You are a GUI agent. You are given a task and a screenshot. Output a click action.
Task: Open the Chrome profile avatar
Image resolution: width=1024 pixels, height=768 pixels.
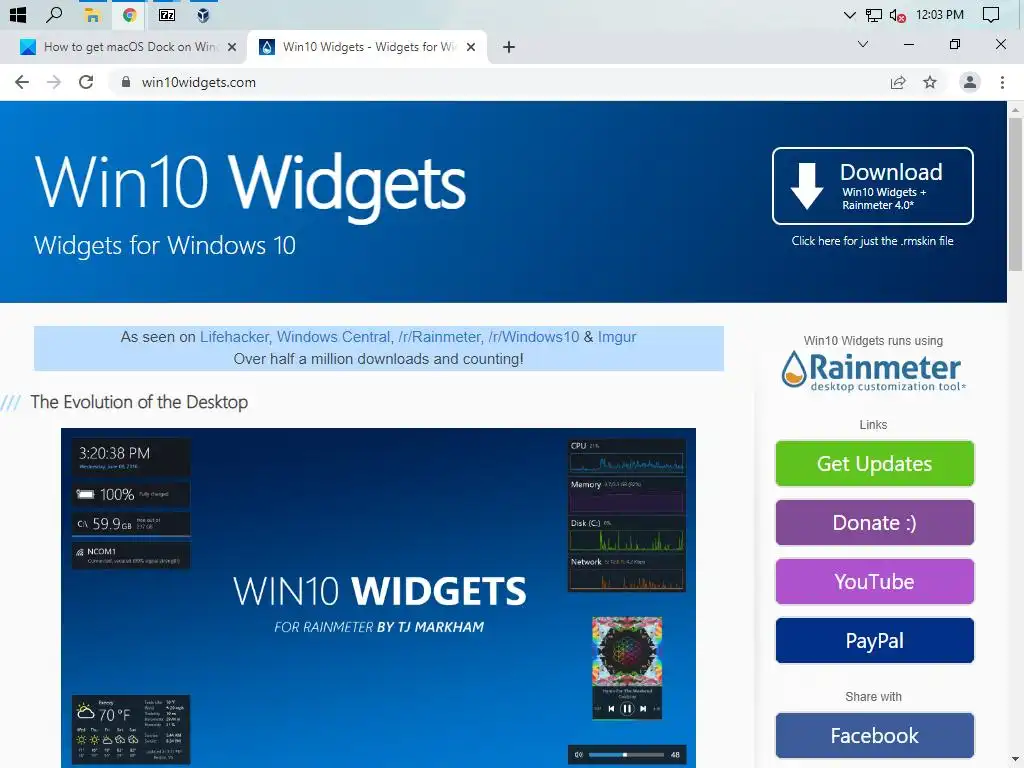tap(970, 82)
